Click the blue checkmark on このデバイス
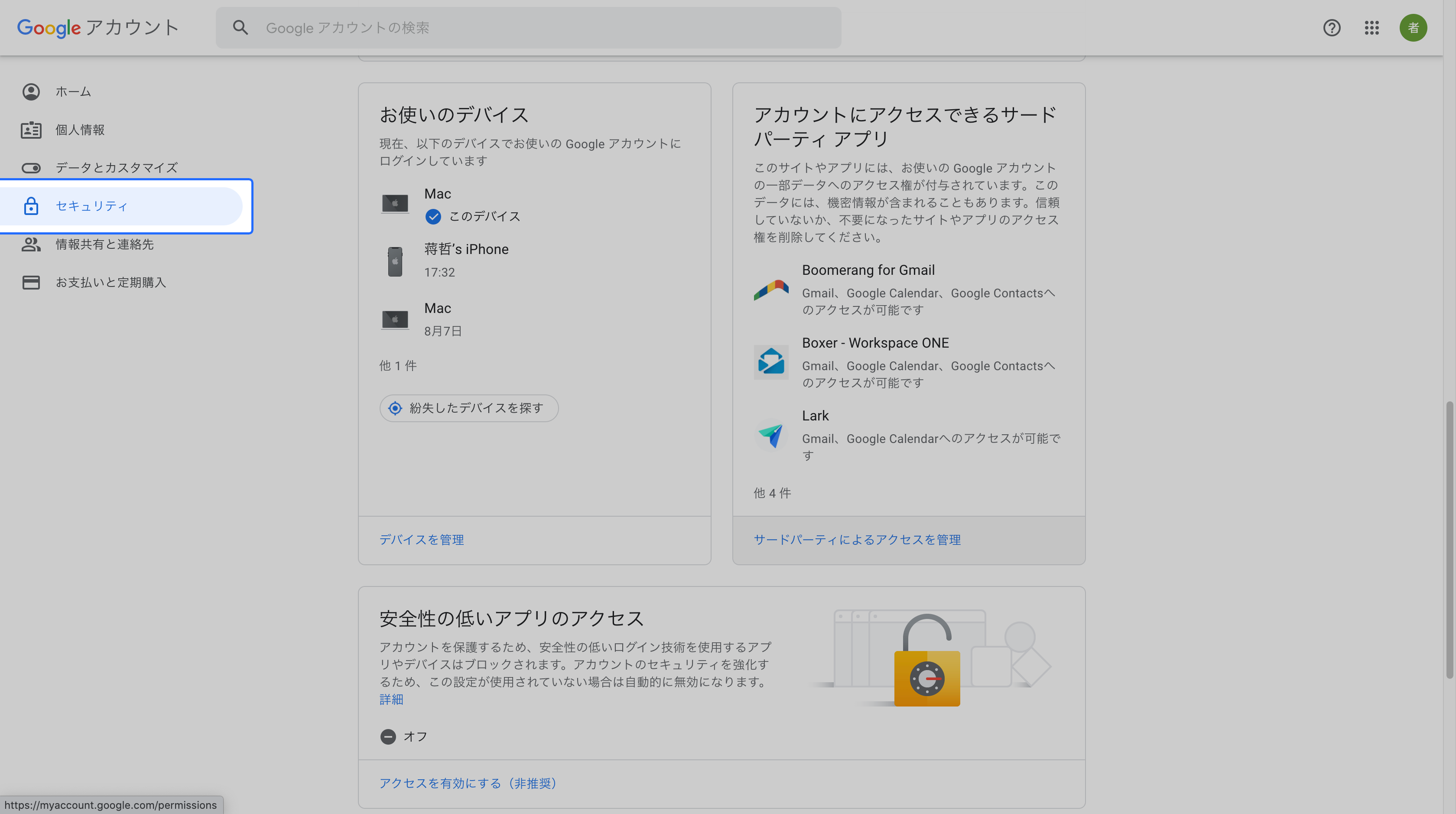The image size is (1456, 814). pyautogui.click(x=433, y=216)
